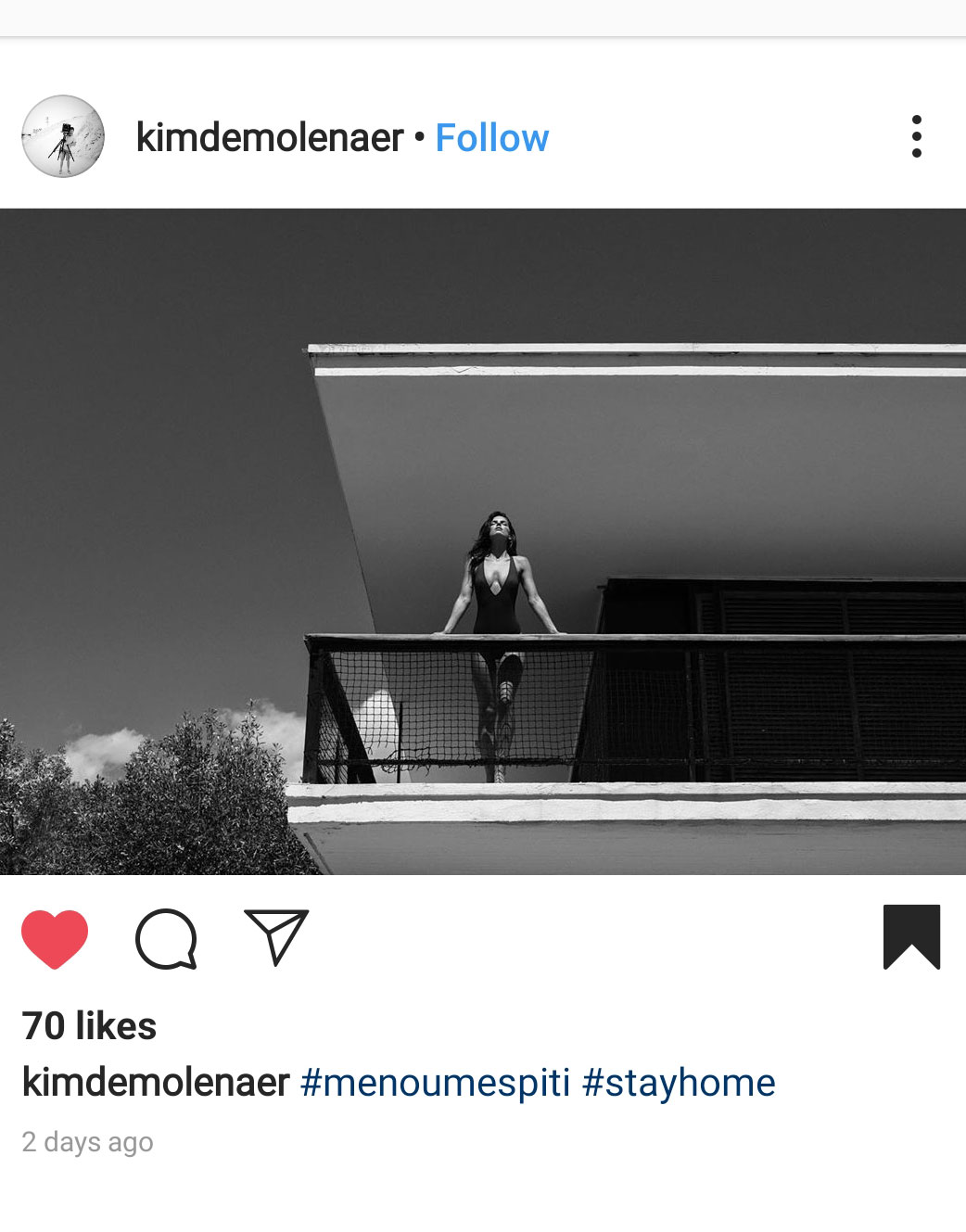The image size is (966, 1232).
Task: Share the post with the paper plane icon
Action: (x=276, y=937)
